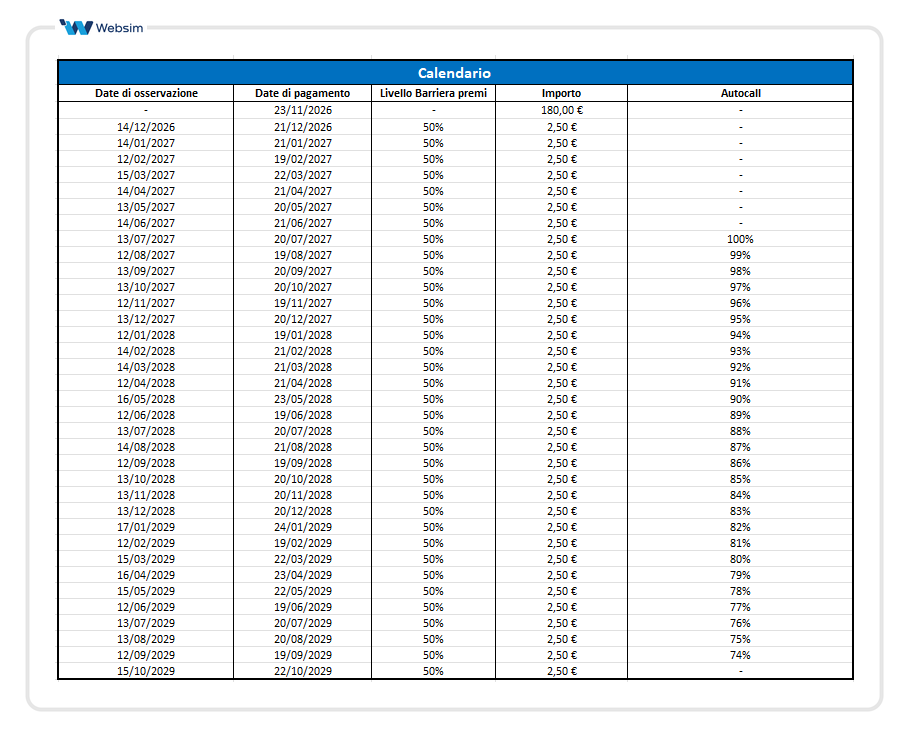The width and height of the screenshot is (909, 737).
Task: Select the 95% autocall value
Action: coord(740,319)
